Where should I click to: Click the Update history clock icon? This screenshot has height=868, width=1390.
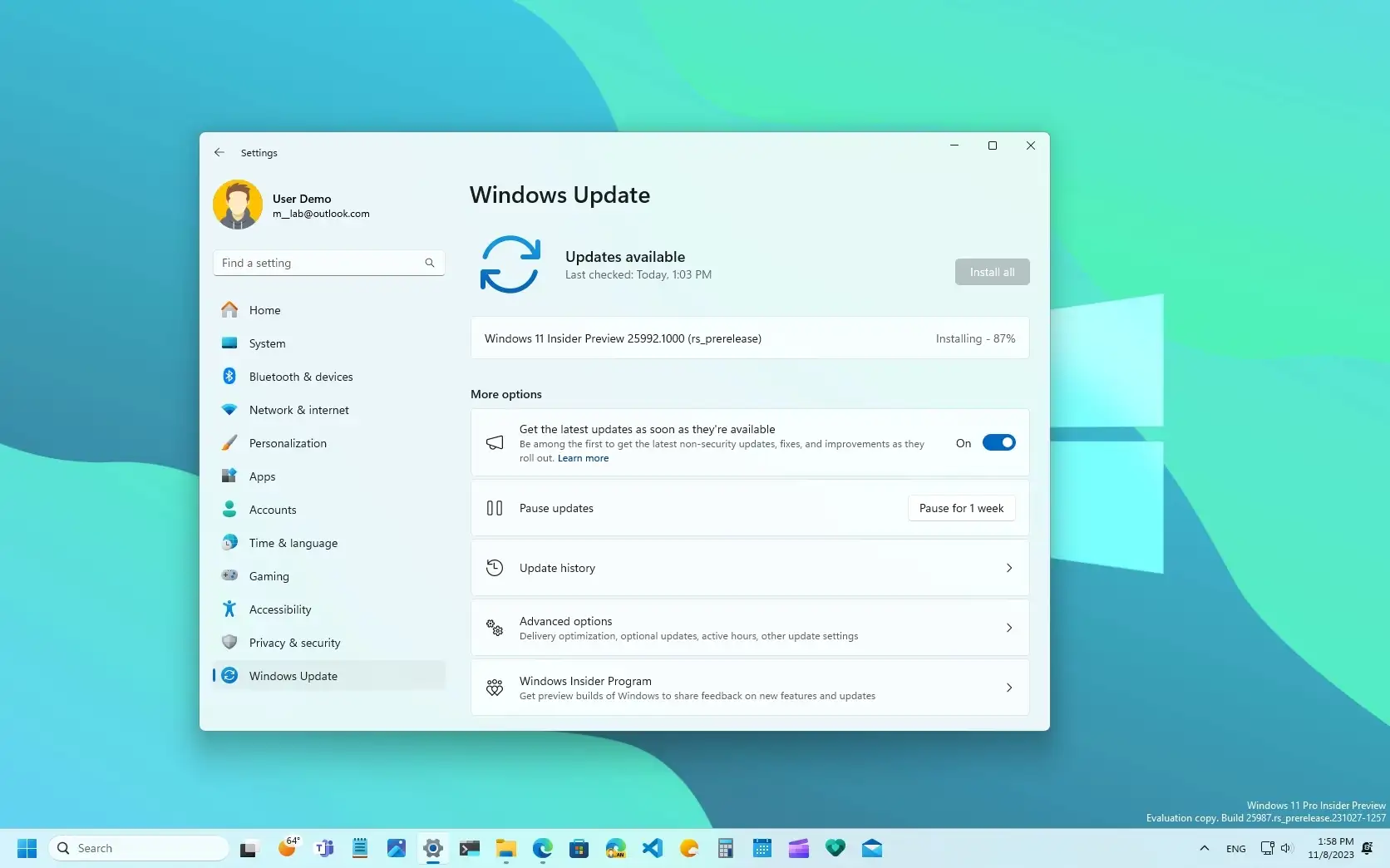494,567
